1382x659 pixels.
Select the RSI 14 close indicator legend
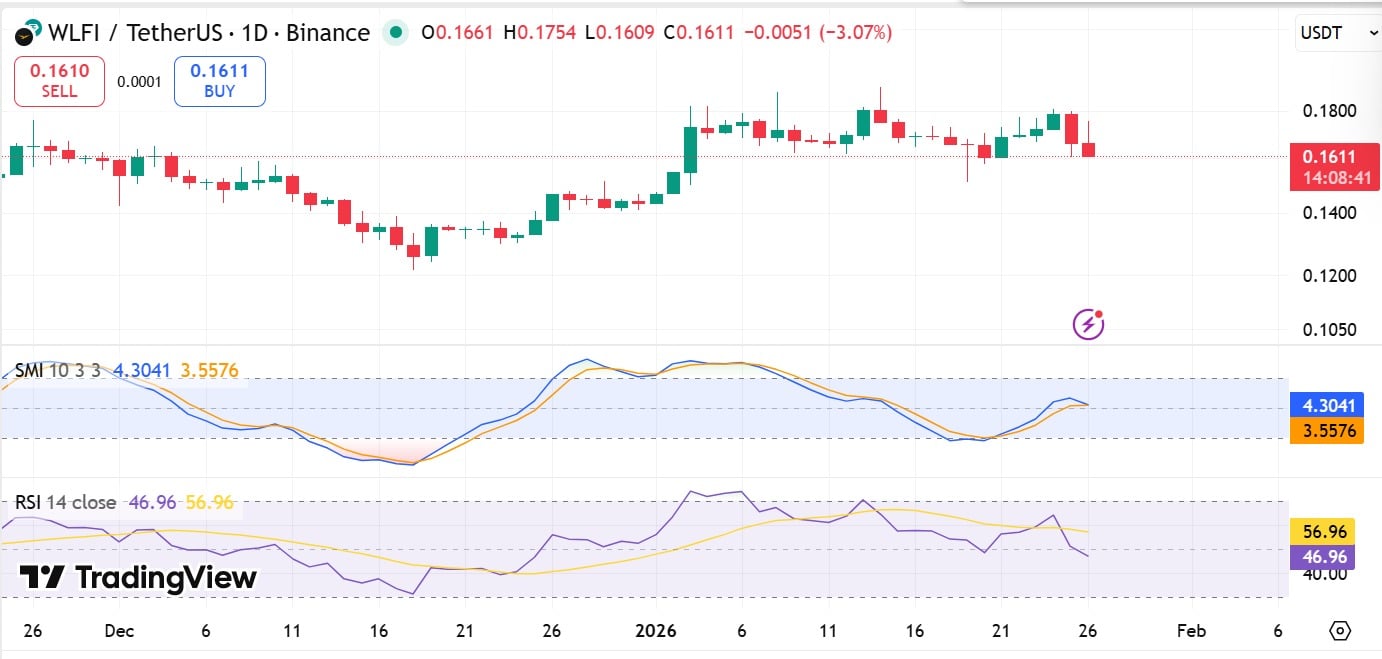click(x=66, y=502)
